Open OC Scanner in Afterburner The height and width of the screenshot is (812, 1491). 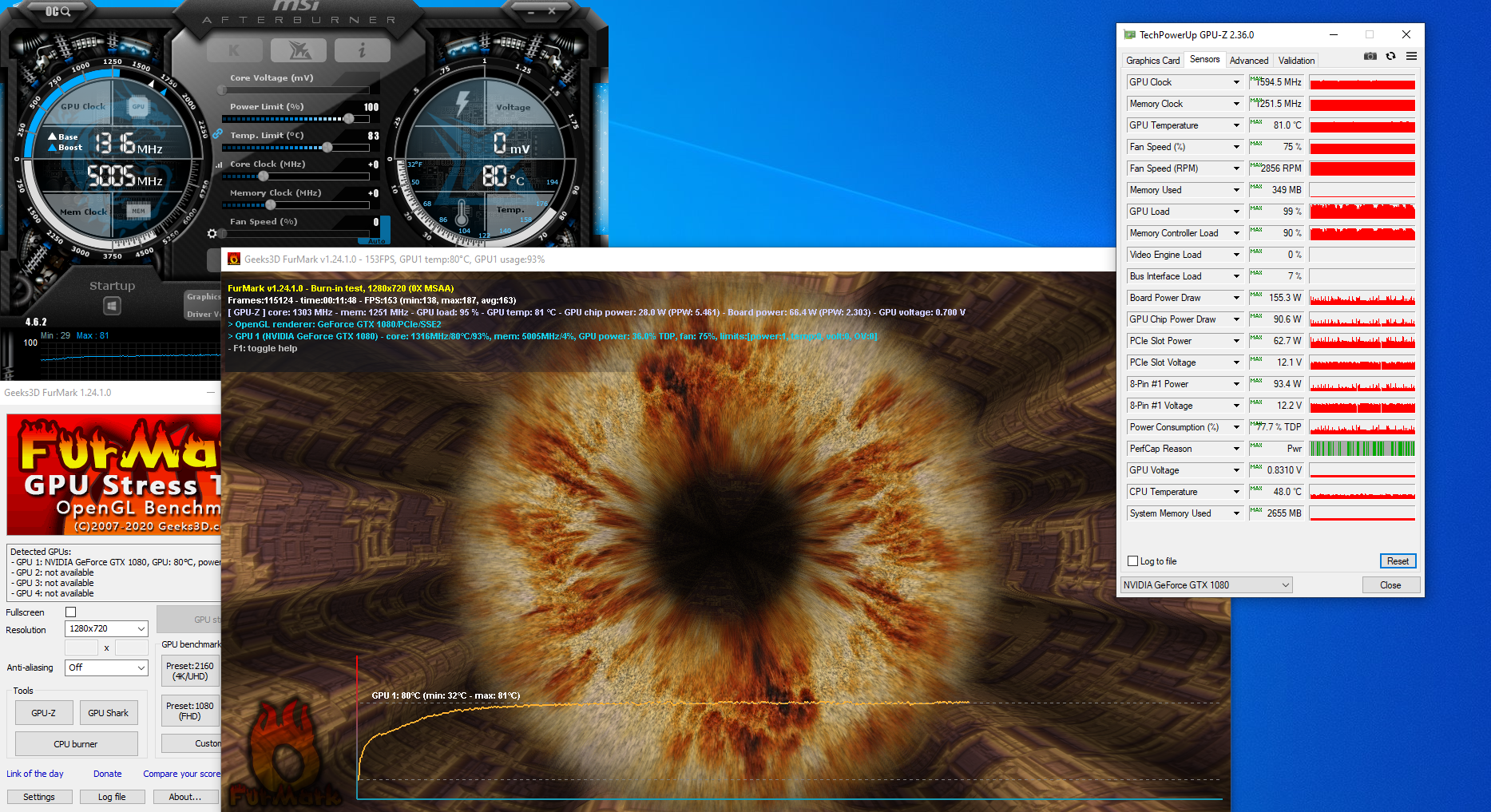[58, 11]
